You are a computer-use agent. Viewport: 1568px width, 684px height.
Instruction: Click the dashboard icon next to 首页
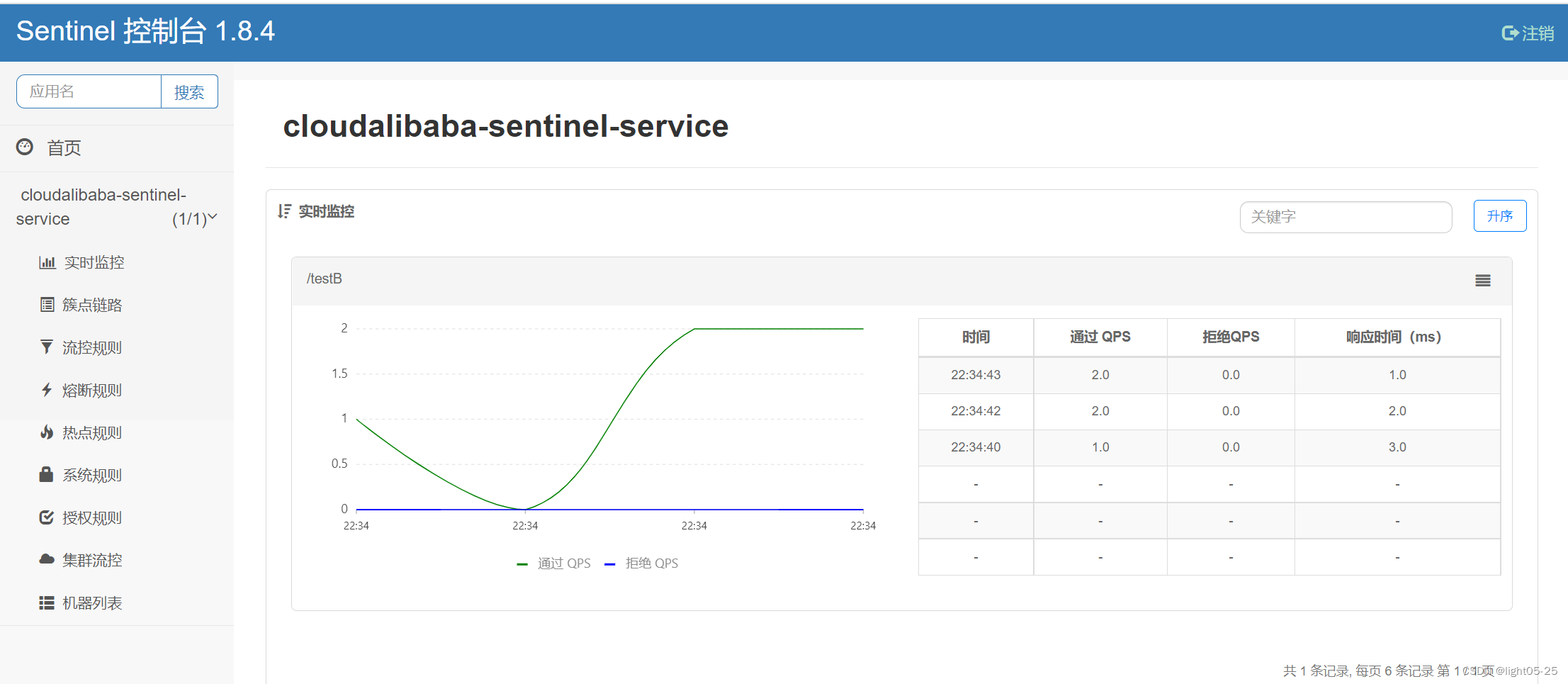[25, 147]
